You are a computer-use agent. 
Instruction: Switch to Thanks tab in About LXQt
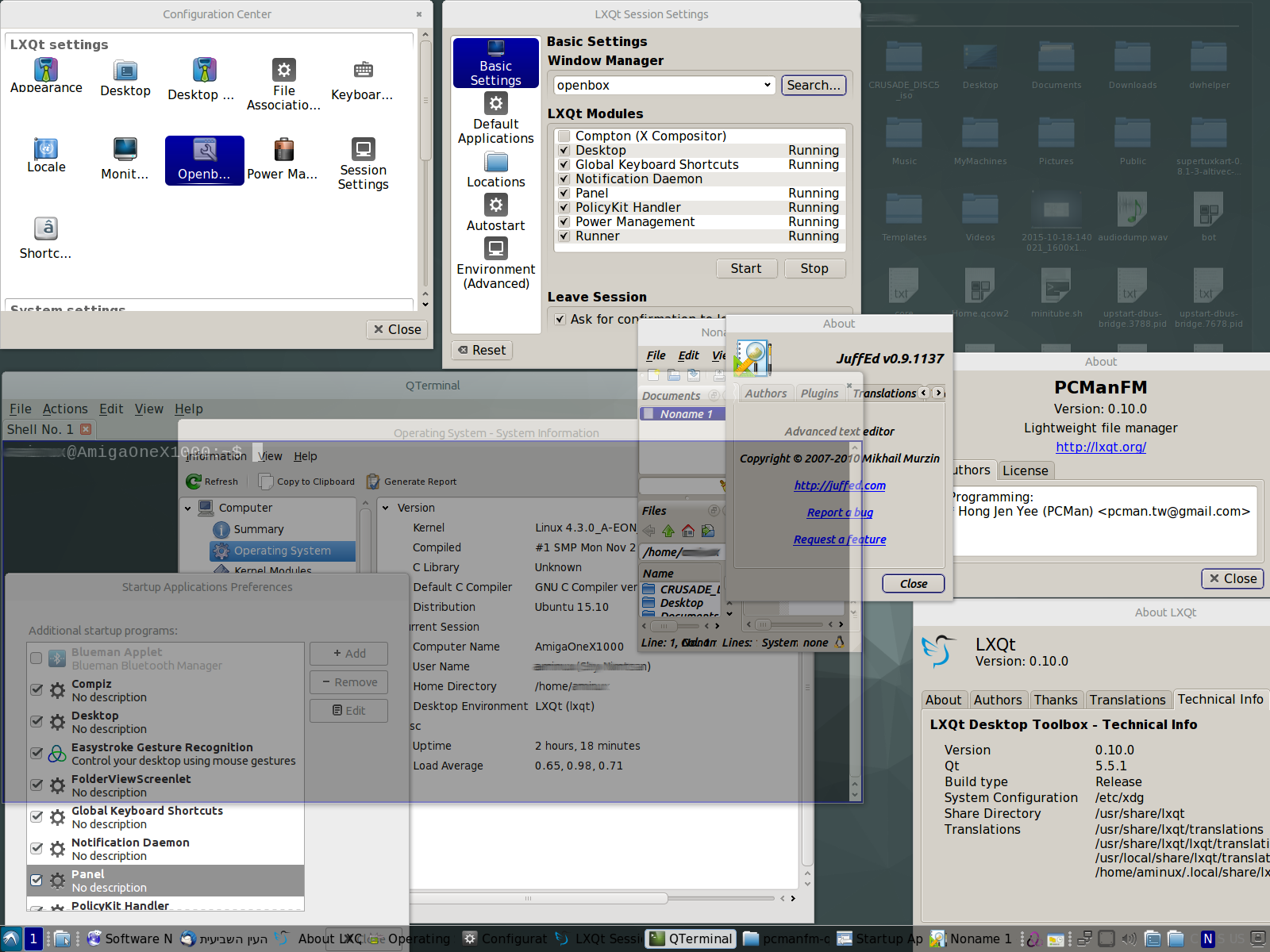coord(1055,700)
